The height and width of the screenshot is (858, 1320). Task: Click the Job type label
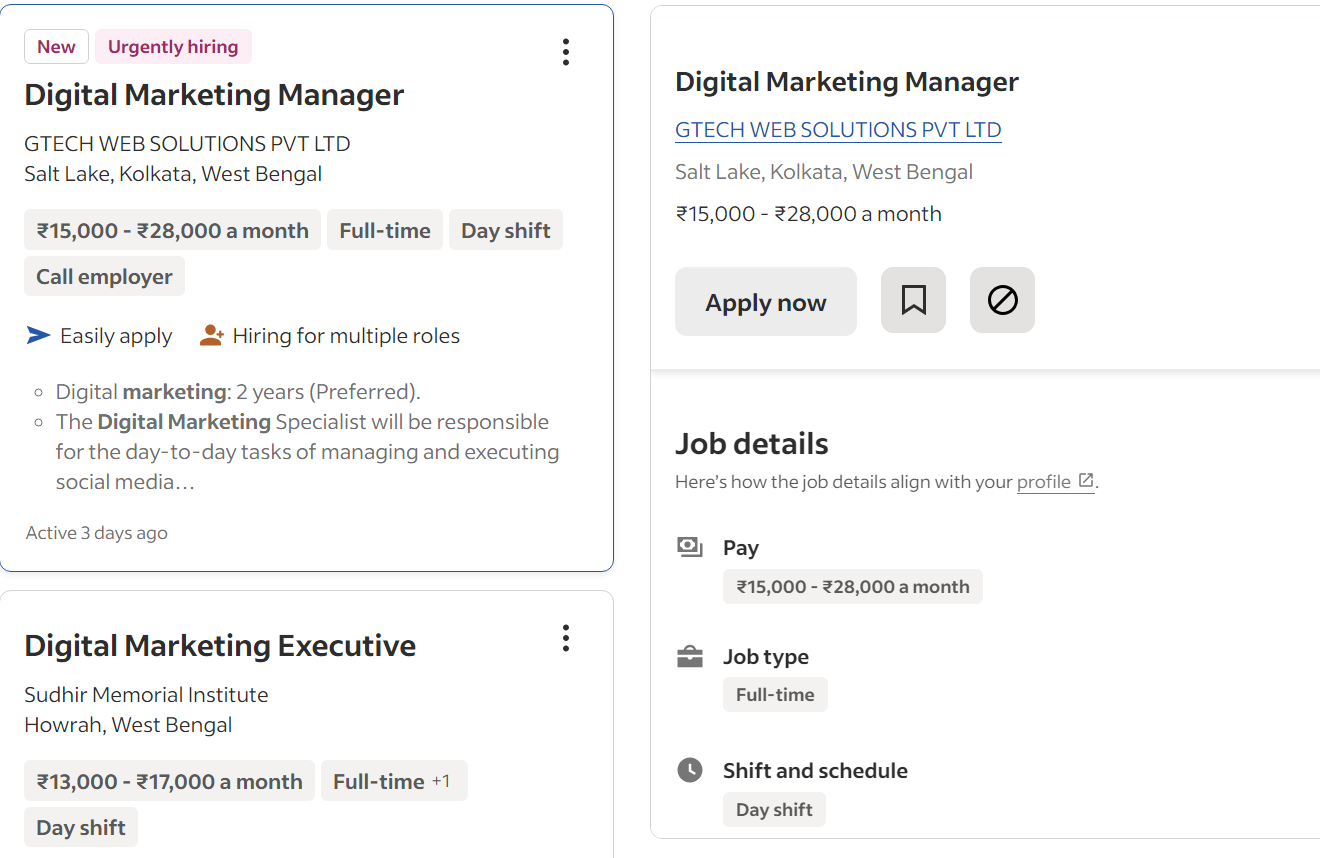(x=766, y=657)
